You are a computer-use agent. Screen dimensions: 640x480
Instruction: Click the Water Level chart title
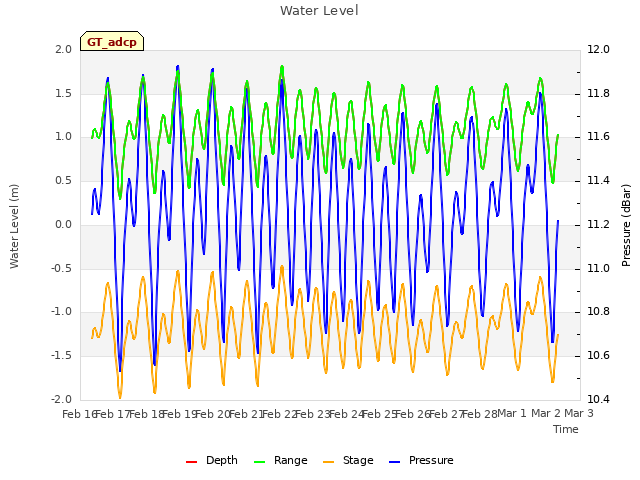pyautogui.click(x=319, y=11)
